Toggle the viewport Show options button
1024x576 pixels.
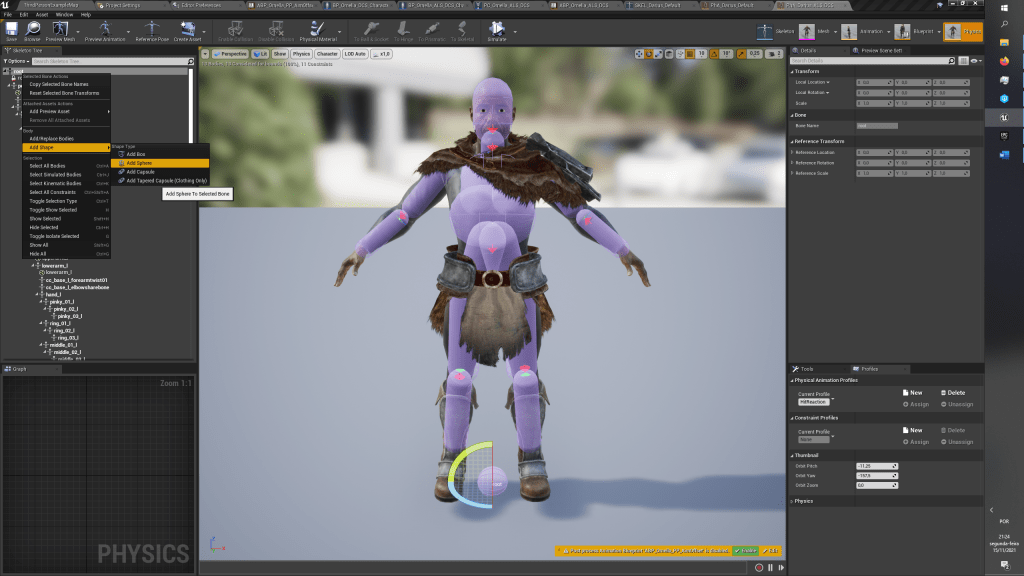[x=280, y=53]
